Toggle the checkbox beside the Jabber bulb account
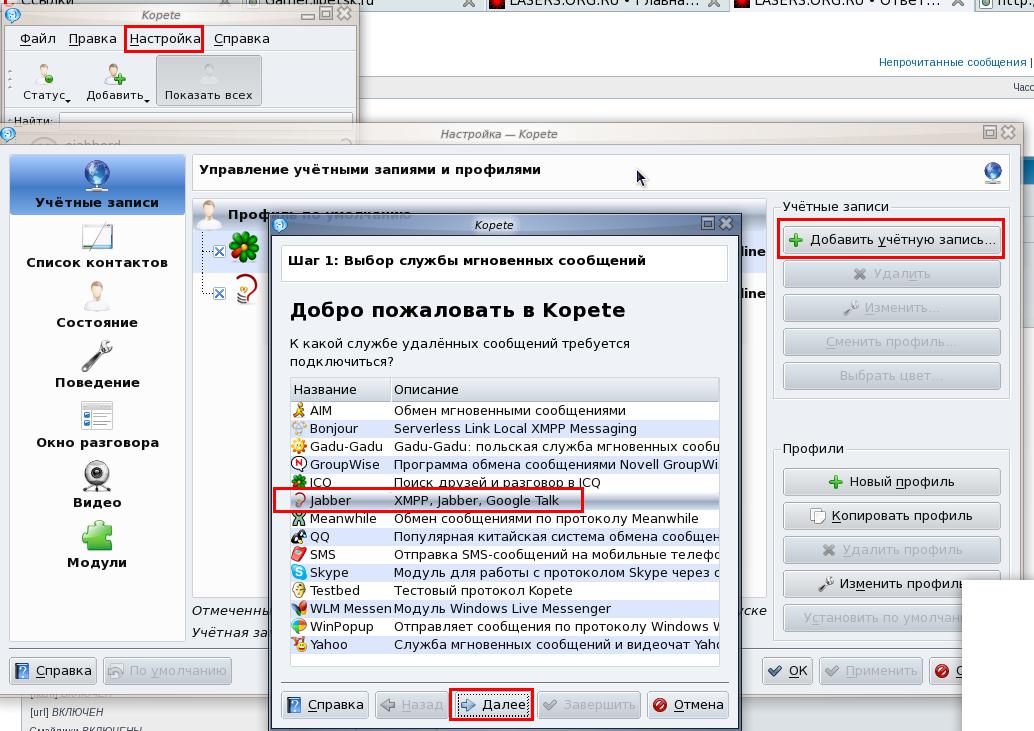1034x731 pixels. pyautogui.click(x=220, y=293)
